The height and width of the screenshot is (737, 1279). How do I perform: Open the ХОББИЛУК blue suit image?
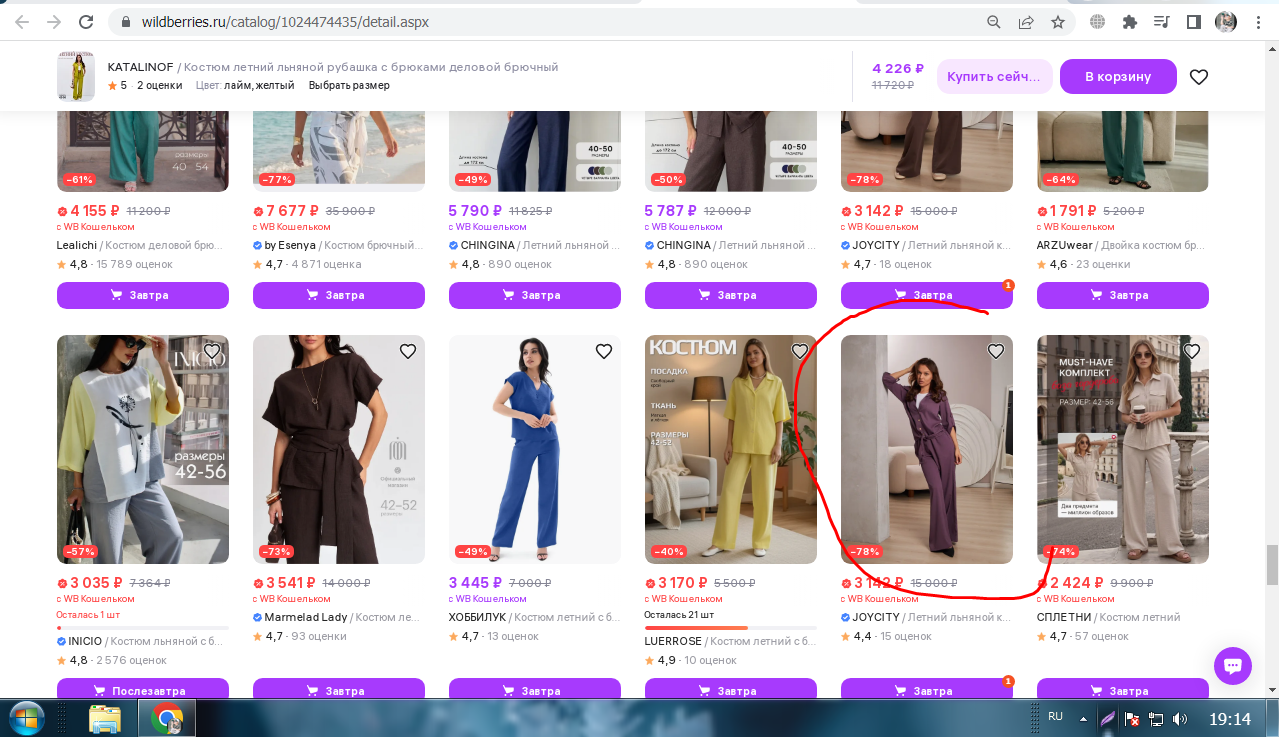click(535, 449)
